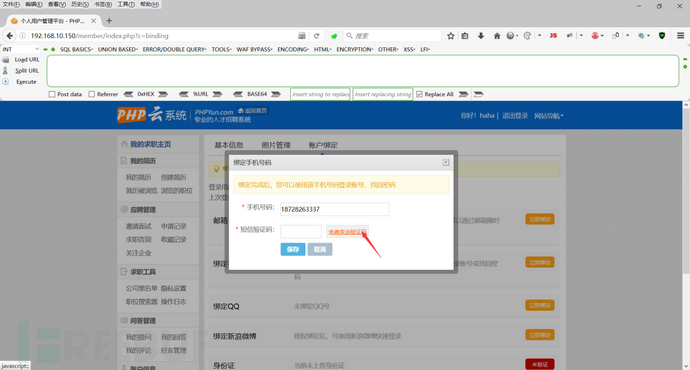690x370 pixels.
Task: Click 立即绑定 button in 绑定QQ row
Action: [x=540, y=305]
